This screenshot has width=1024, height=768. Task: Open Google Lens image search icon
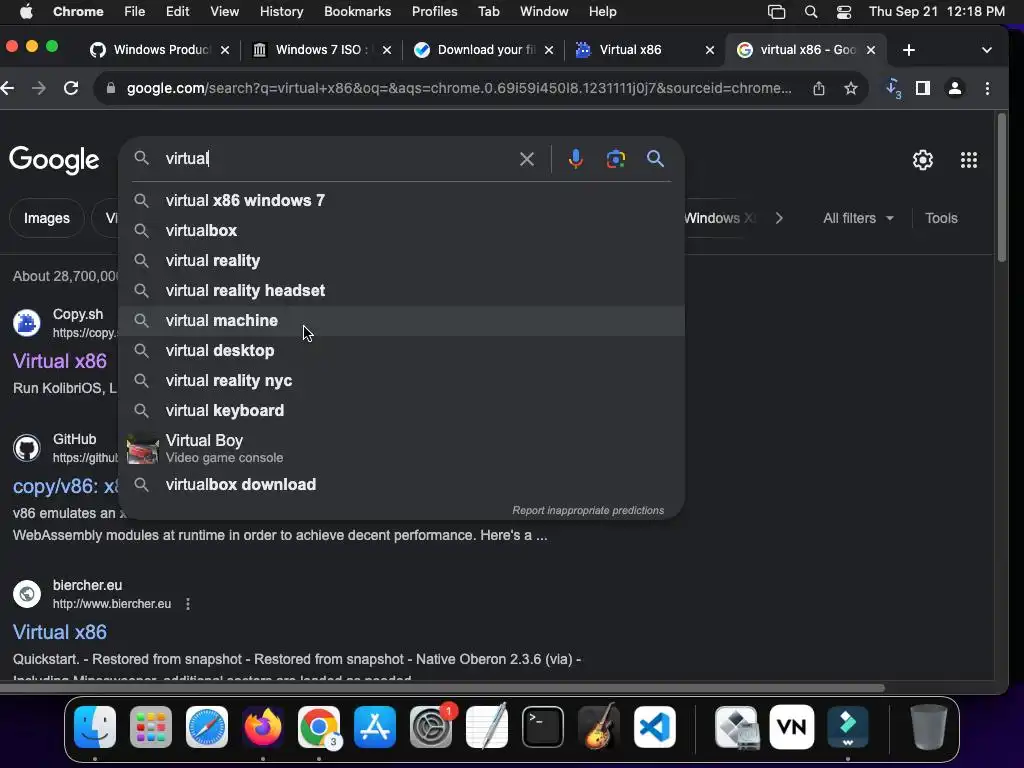click(615, 159)
